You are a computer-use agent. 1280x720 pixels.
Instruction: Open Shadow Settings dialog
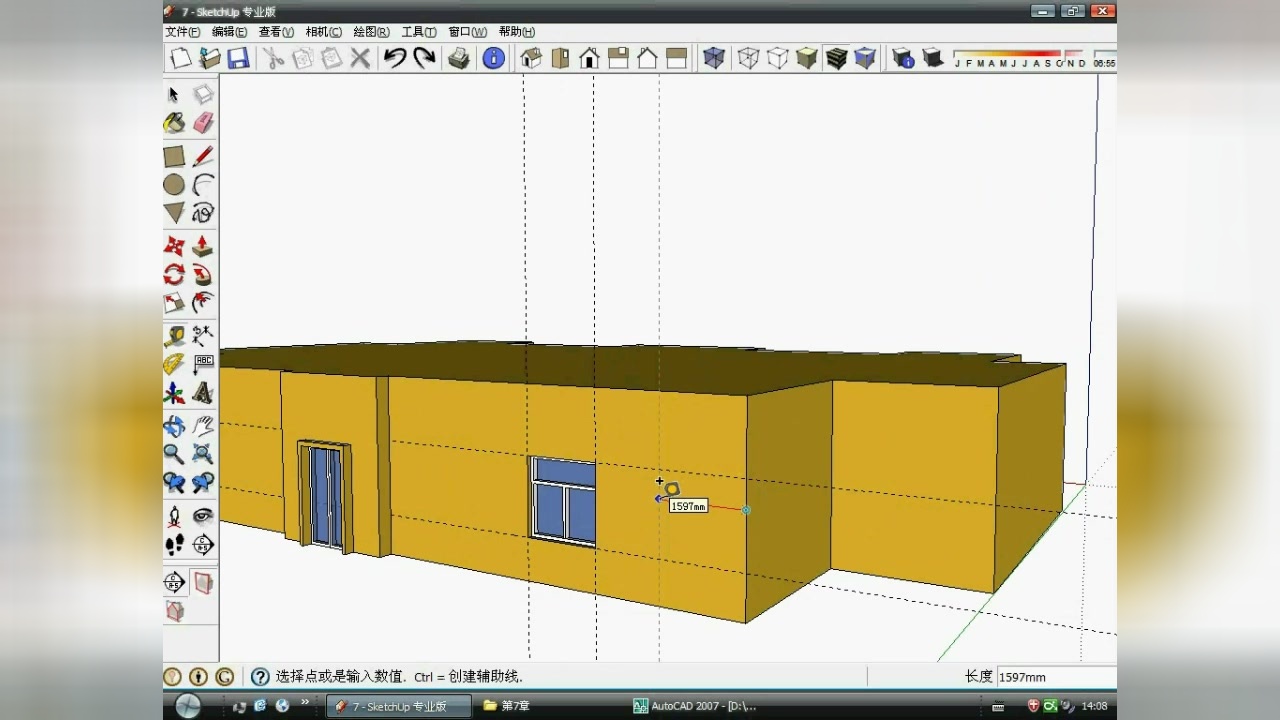[903, 58]
